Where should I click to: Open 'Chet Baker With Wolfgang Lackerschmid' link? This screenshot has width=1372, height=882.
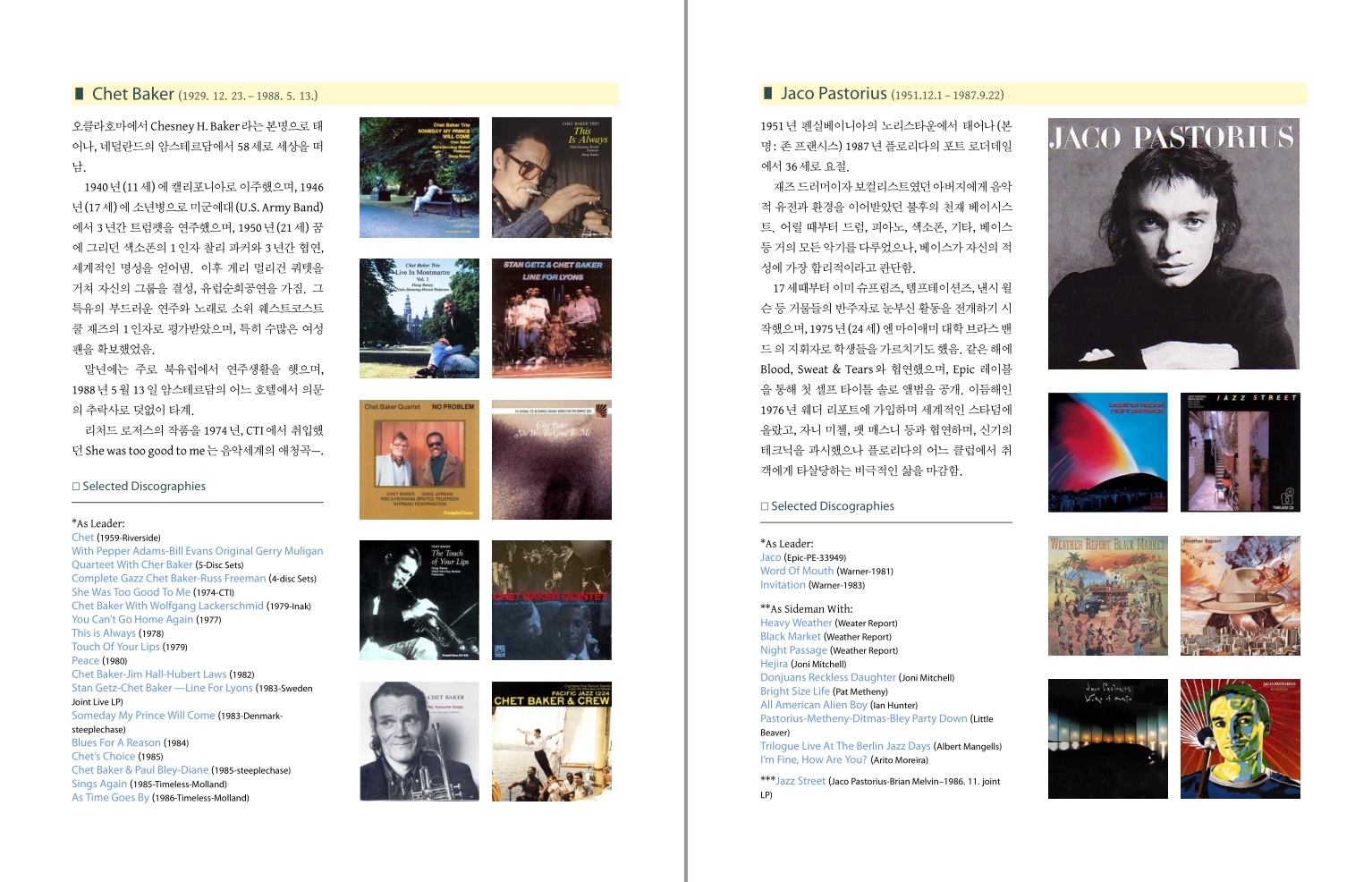168,606
